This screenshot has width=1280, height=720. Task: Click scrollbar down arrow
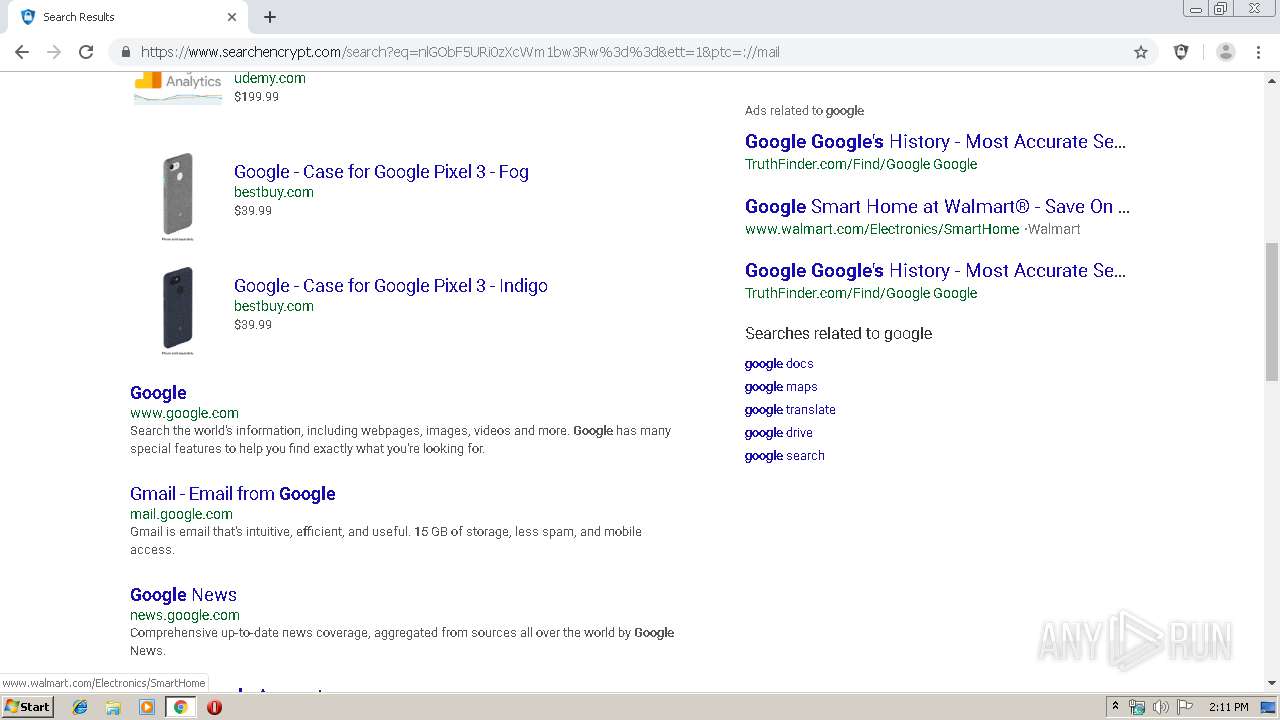click(1272, 683)
